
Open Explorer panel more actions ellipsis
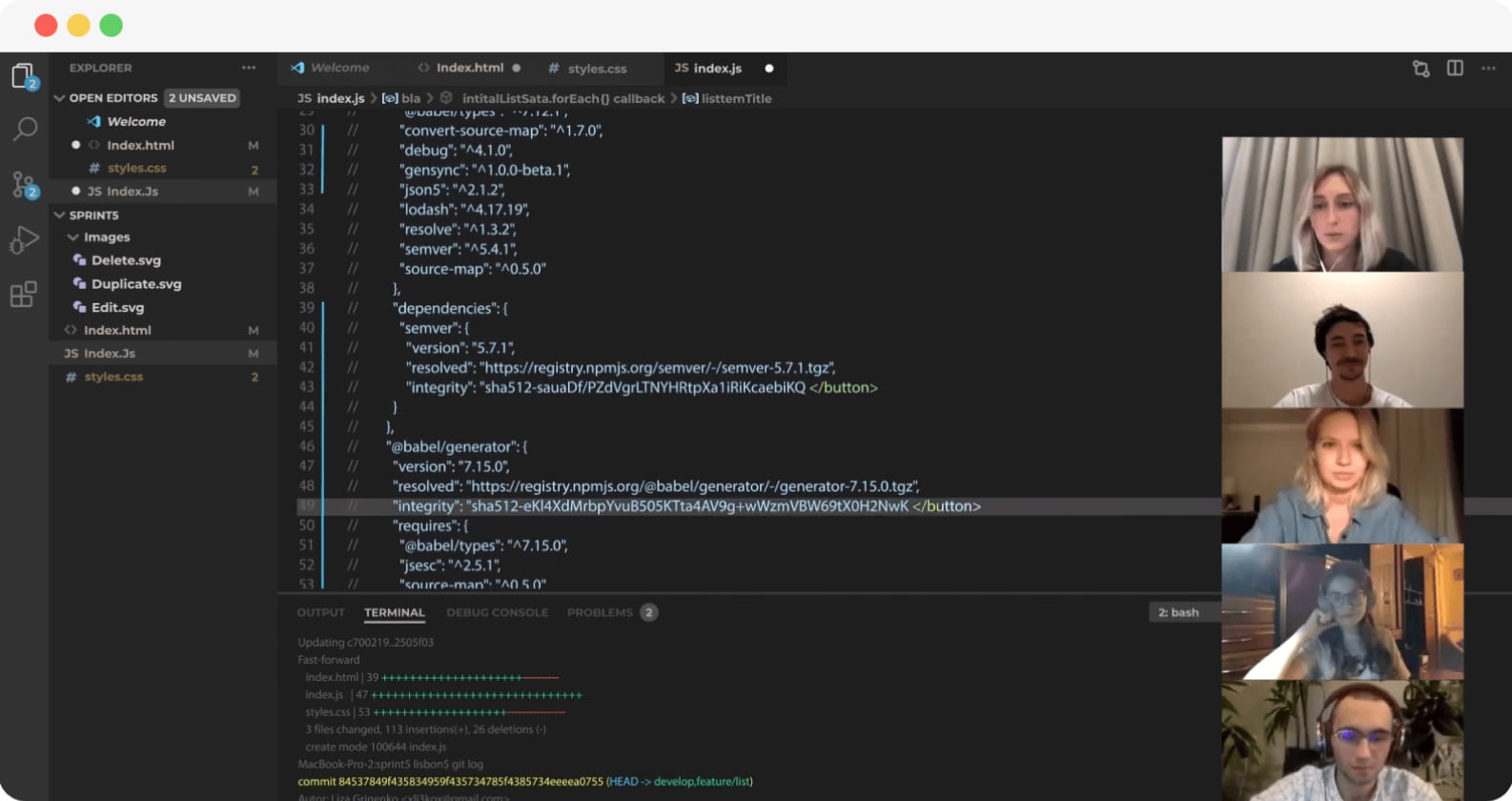249,68
